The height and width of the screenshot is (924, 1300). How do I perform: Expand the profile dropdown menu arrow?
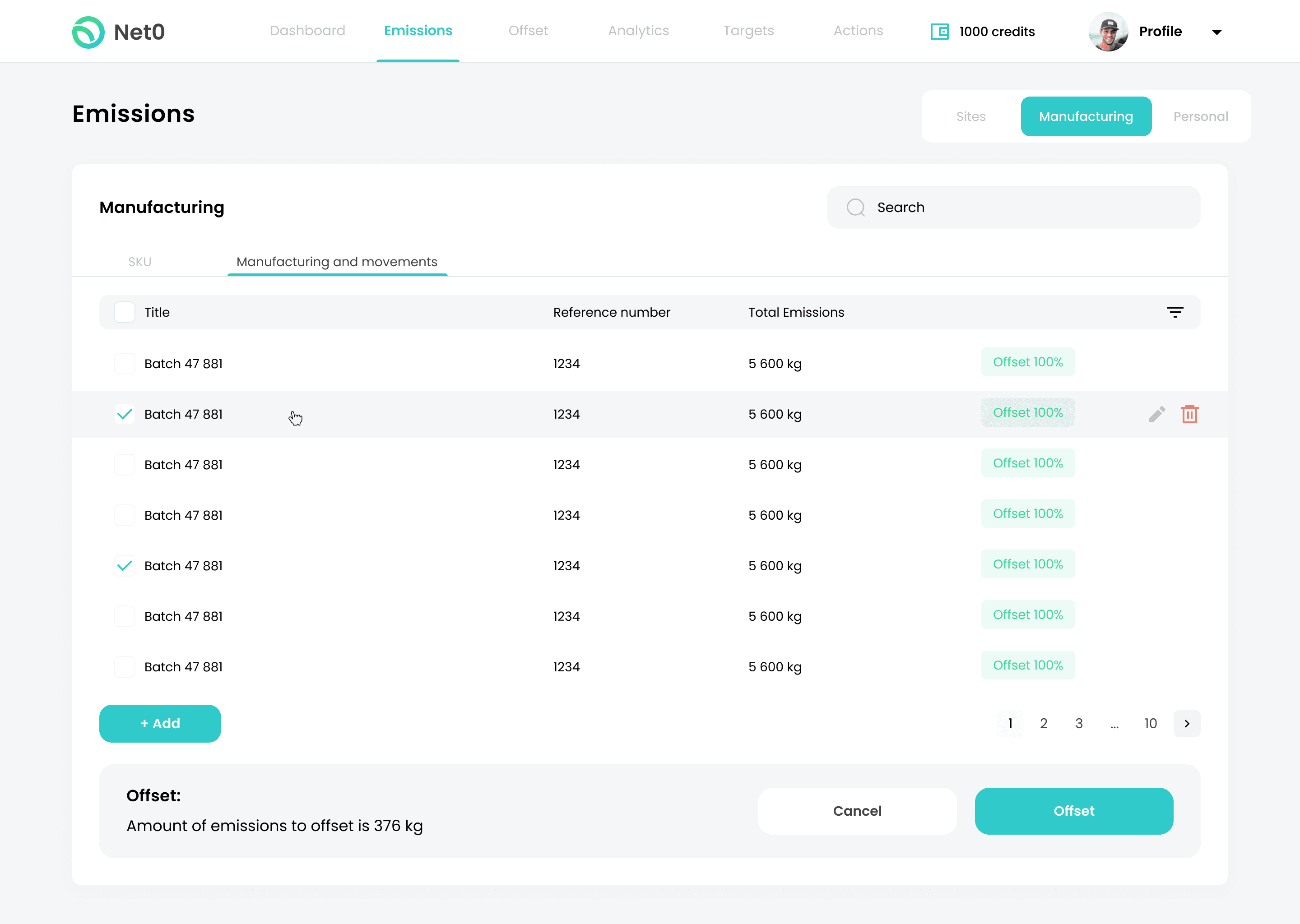pos(1217,32)
